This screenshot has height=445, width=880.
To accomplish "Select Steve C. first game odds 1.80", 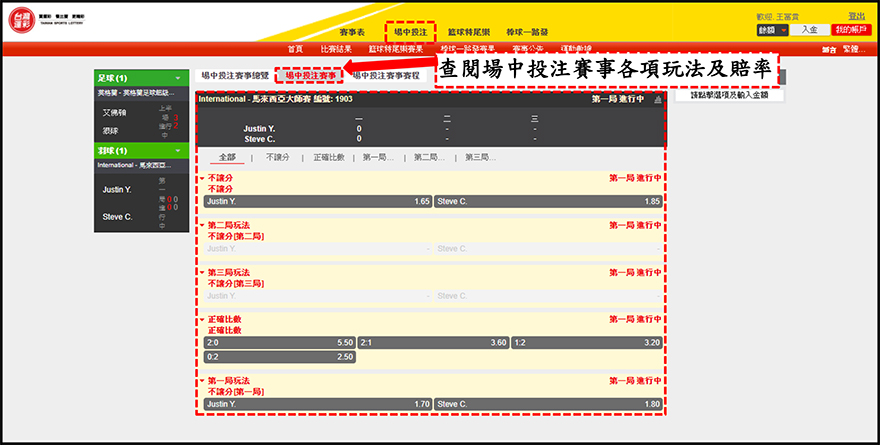I will (x=548, y=404).
